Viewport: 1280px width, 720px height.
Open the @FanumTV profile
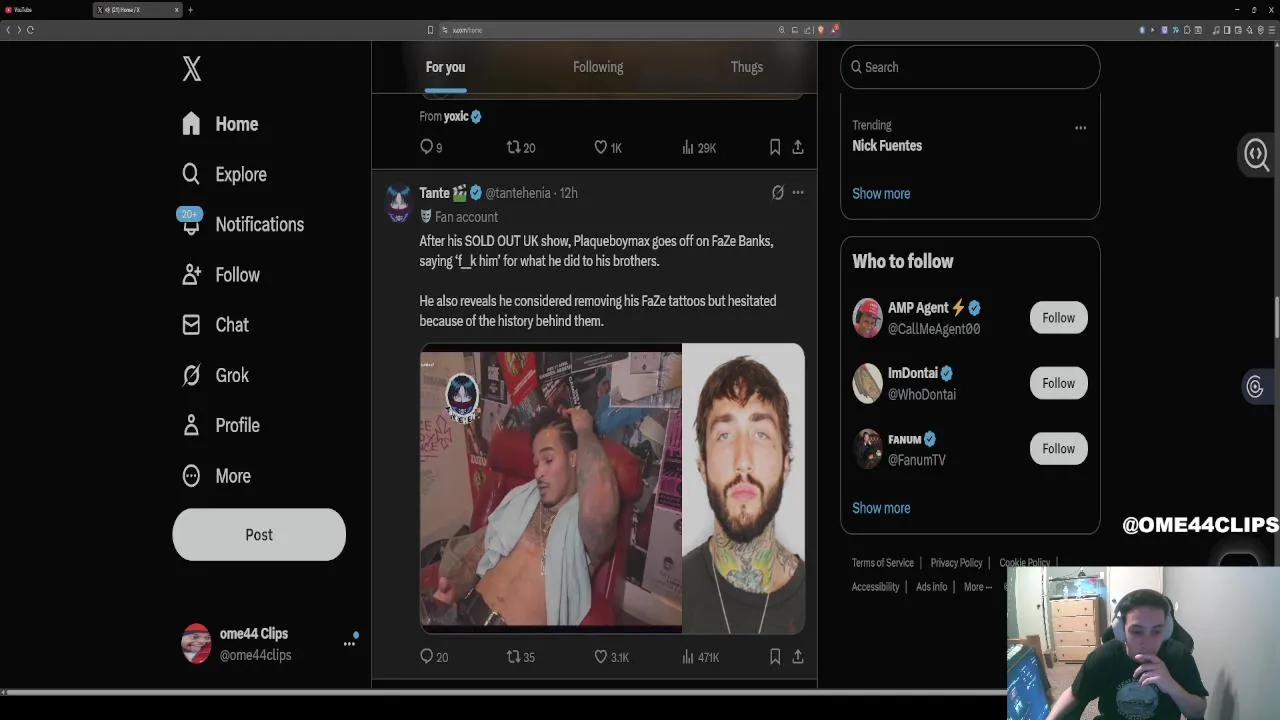917,460
